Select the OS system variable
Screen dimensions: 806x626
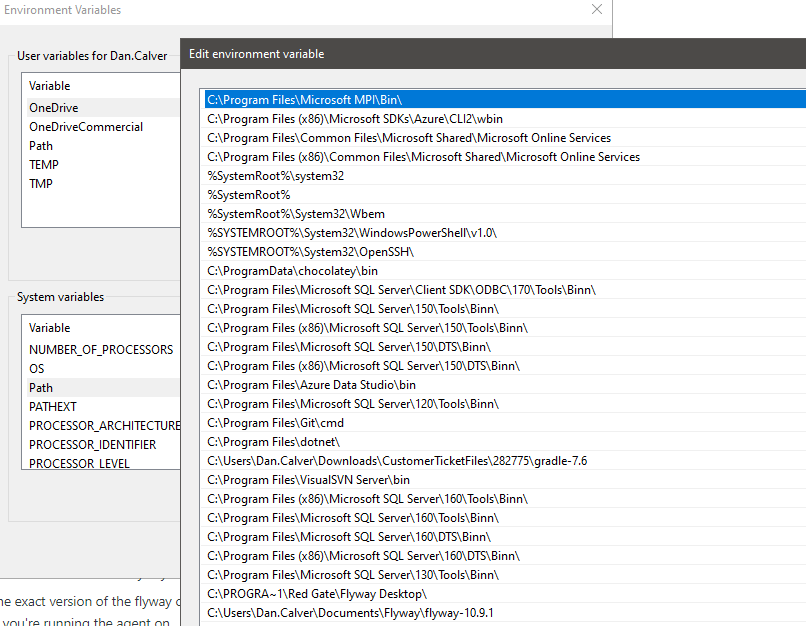[101, 369]
